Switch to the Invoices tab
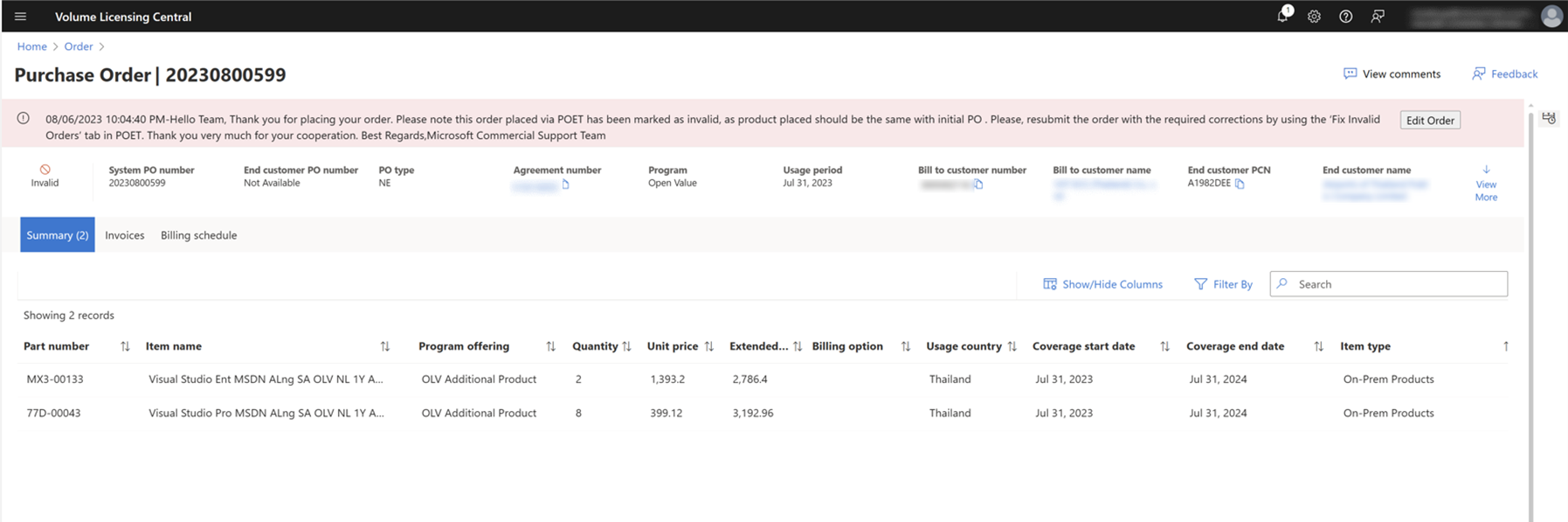 pyautogui.click(x=125, y=235)
